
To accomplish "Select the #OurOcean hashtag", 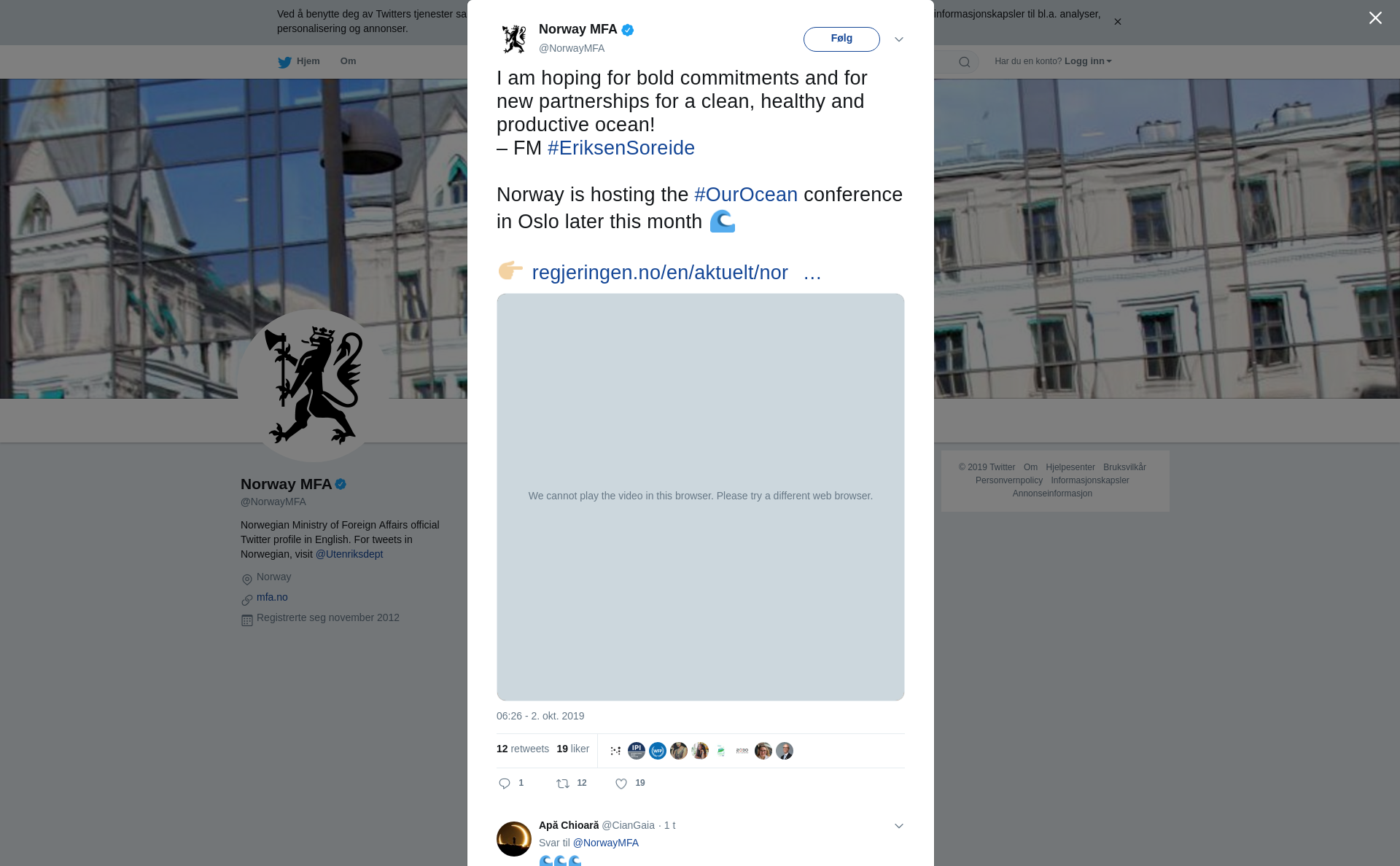I will [746, 195].
